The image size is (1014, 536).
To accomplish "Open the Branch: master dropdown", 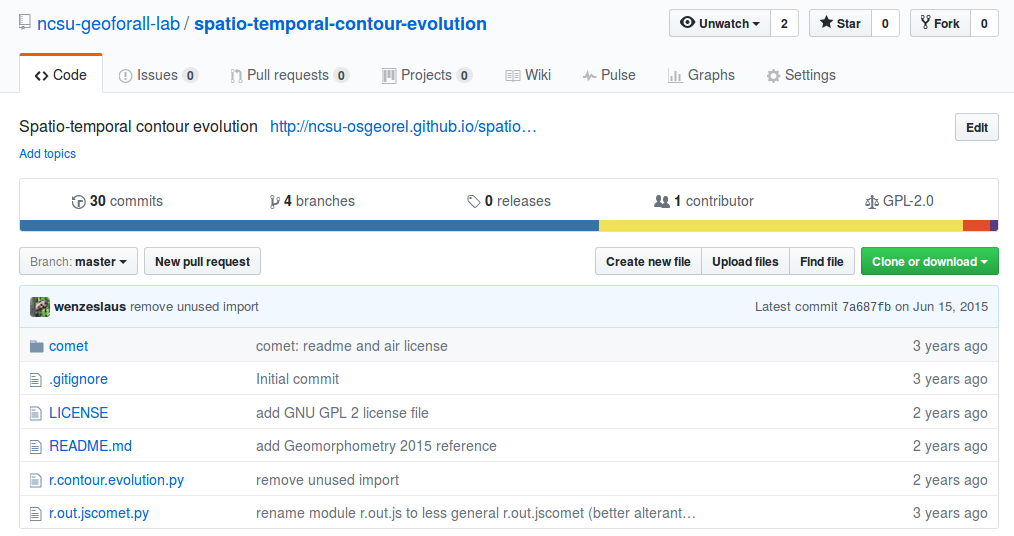I will pos(78,261).
